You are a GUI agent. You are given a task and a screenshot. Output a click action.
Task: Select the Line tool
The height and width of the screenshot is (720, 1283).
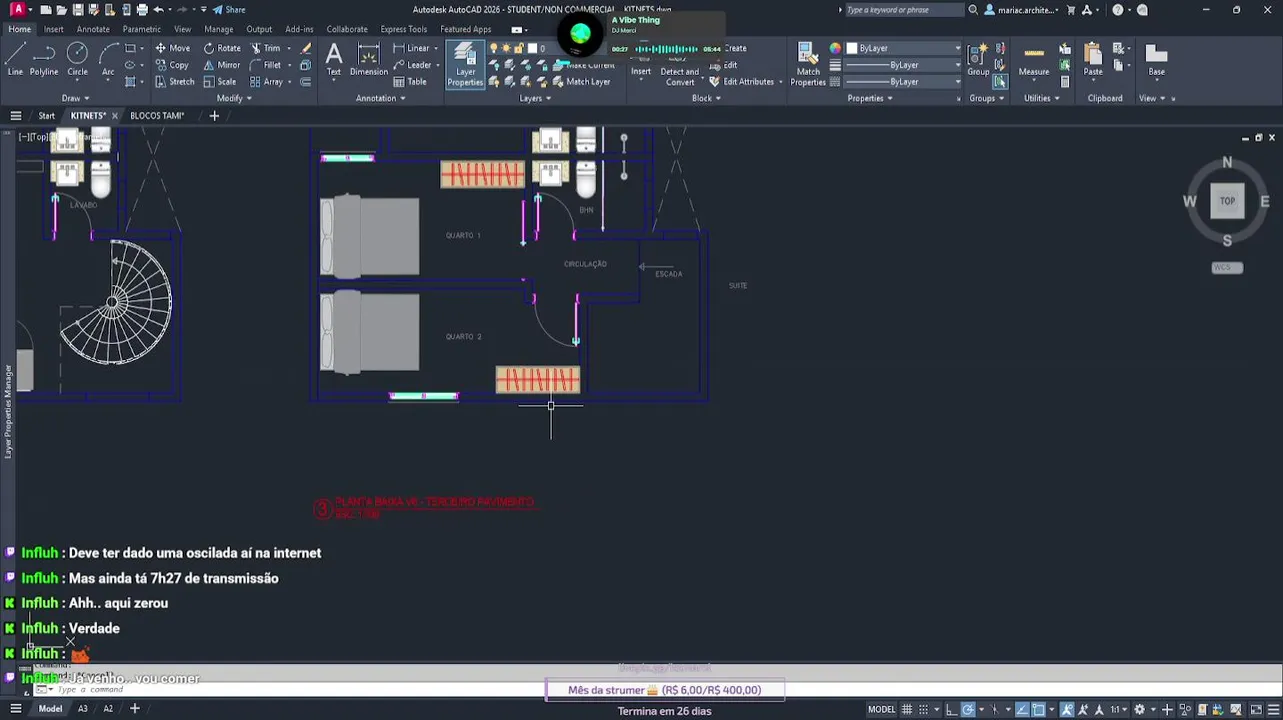click(x=15, y=59)
